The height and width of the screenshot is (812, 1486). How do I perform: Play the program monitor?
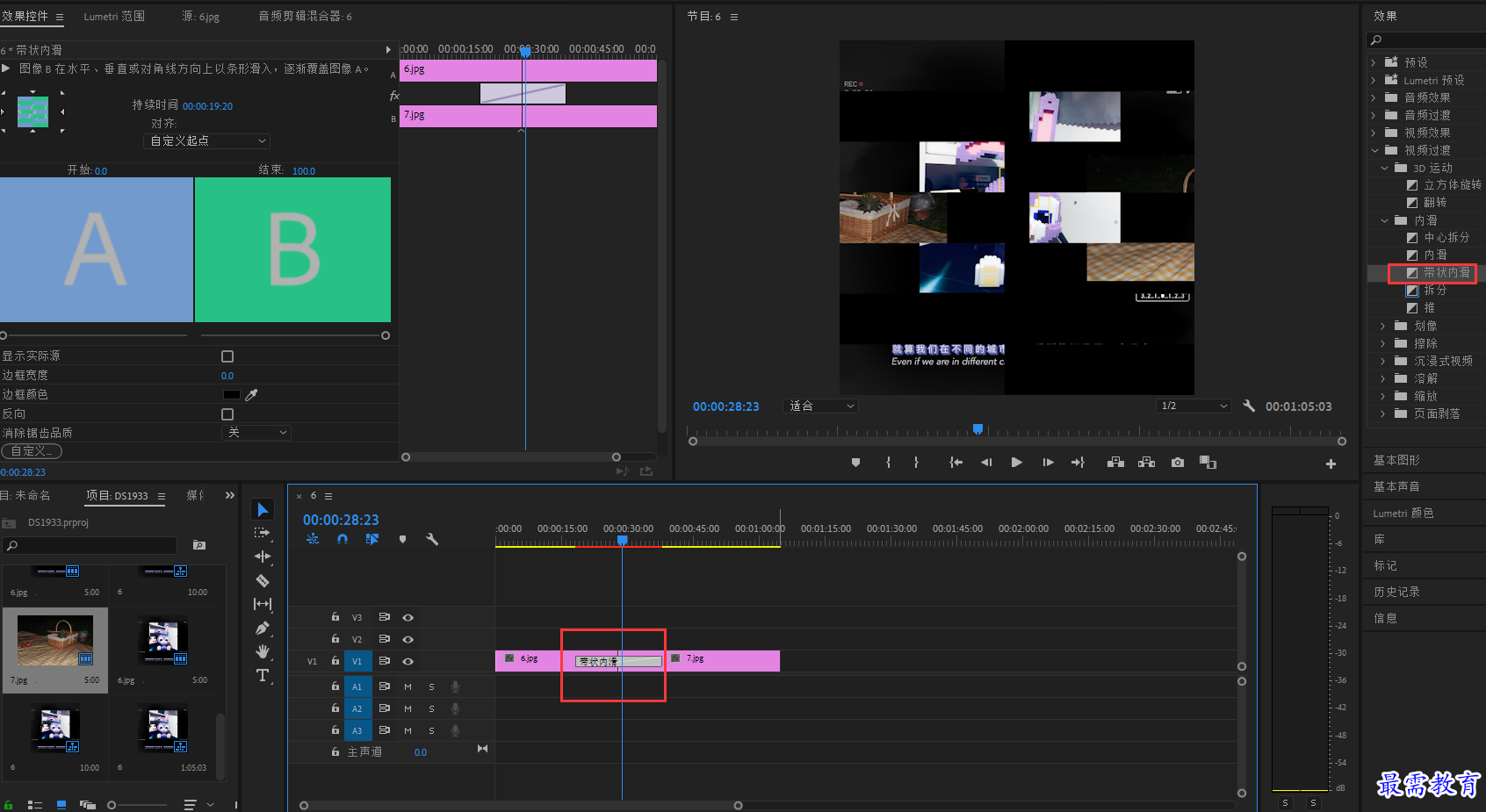1016,463
